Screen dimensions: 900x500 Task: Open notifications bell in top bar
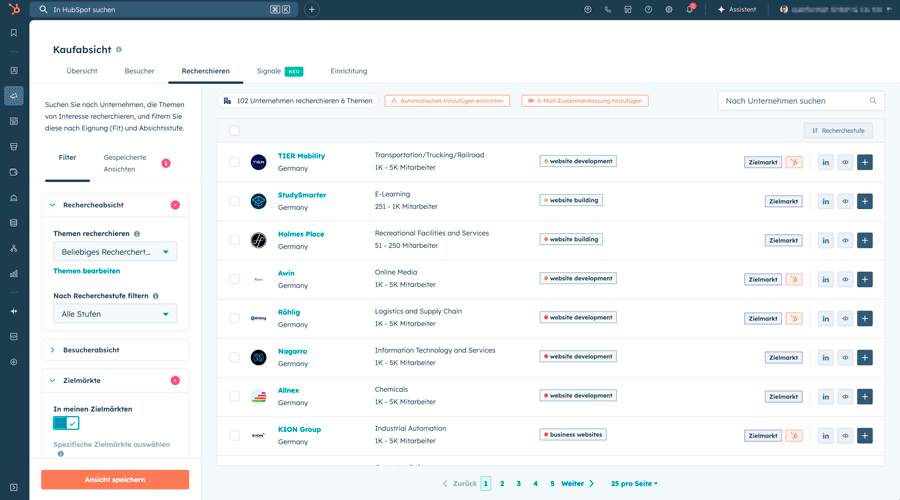tap(689, 9)
